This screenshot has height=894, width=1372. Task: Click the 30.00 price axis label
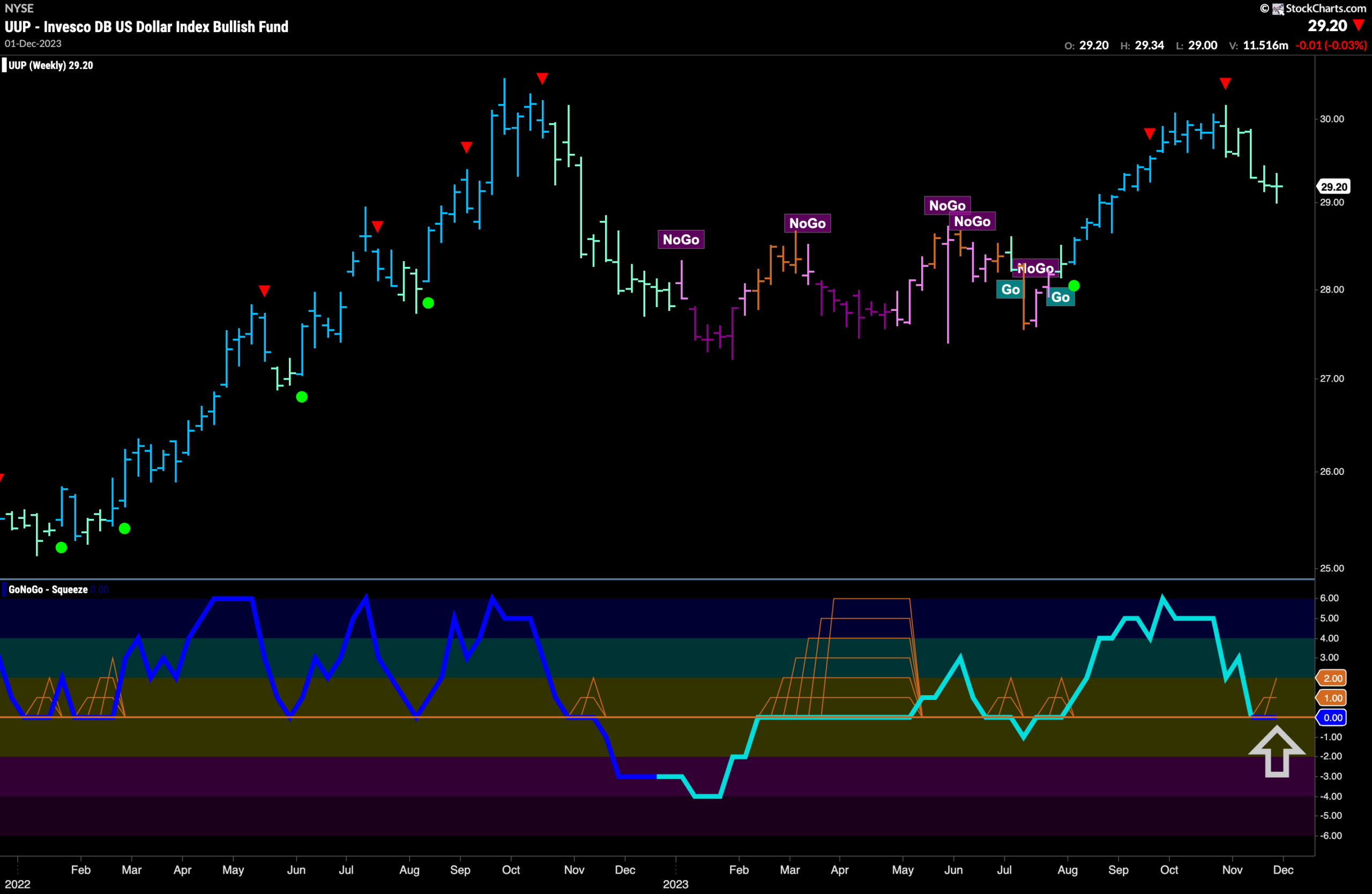(1332, 119)
